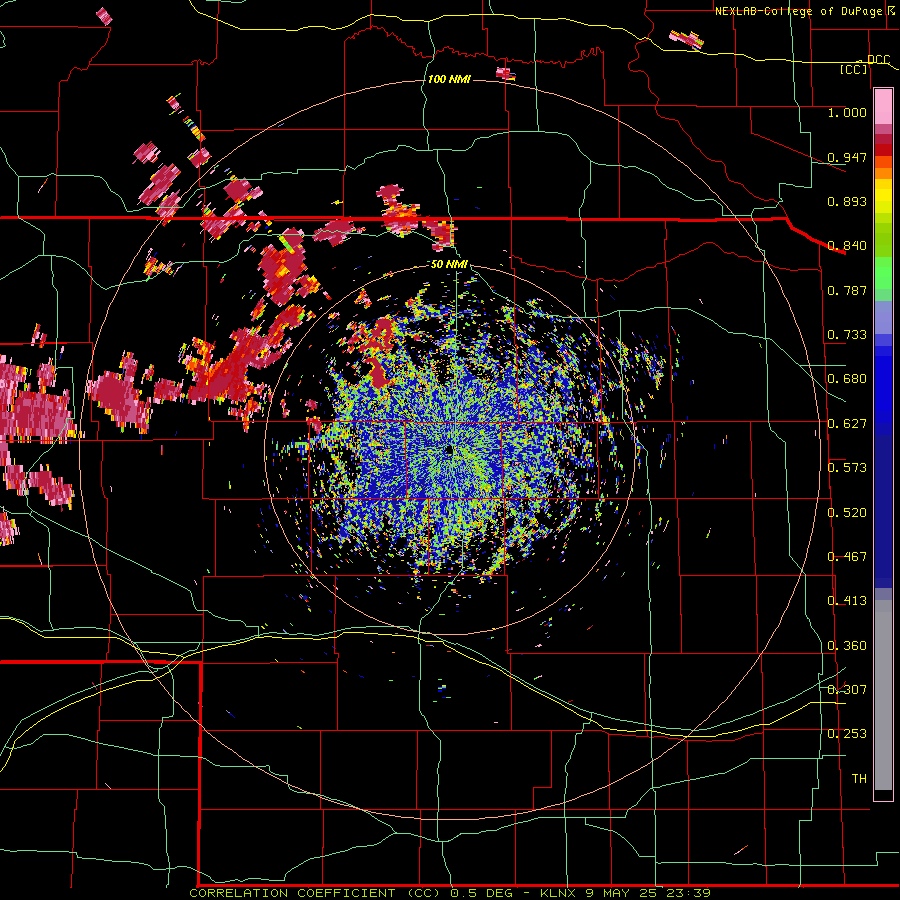900x900 pixels.
Task: Click the Correlation Coefficient KLNX caption at the bottom
Action: [x=449, y=893]
